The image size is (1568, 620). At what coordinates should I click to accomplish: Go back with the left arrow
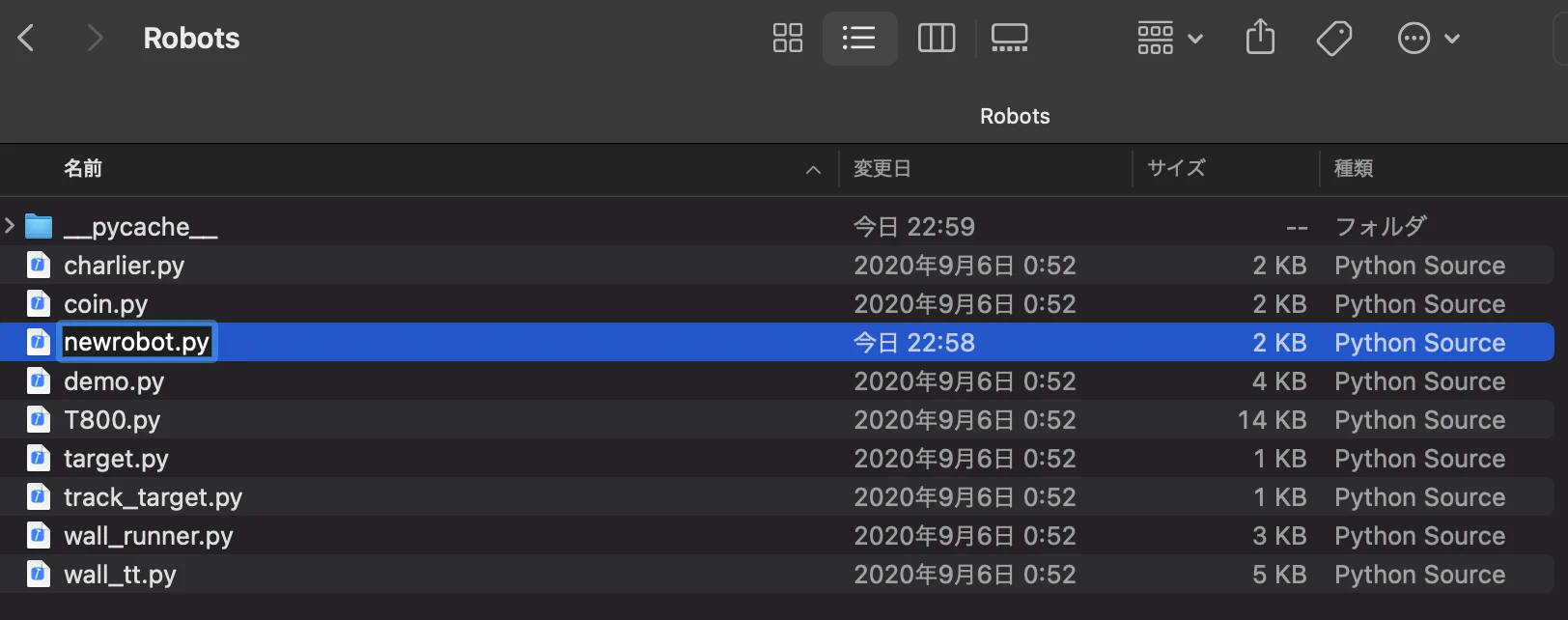tap(27, 39)
